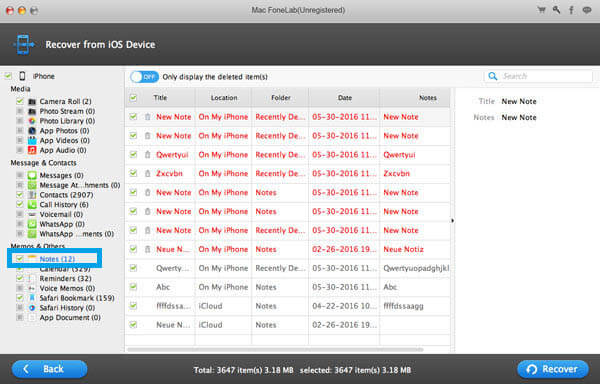Screen dimensions: 600x384
Task: Click the Safari Bookmark icon
Action: click(32, 298)
